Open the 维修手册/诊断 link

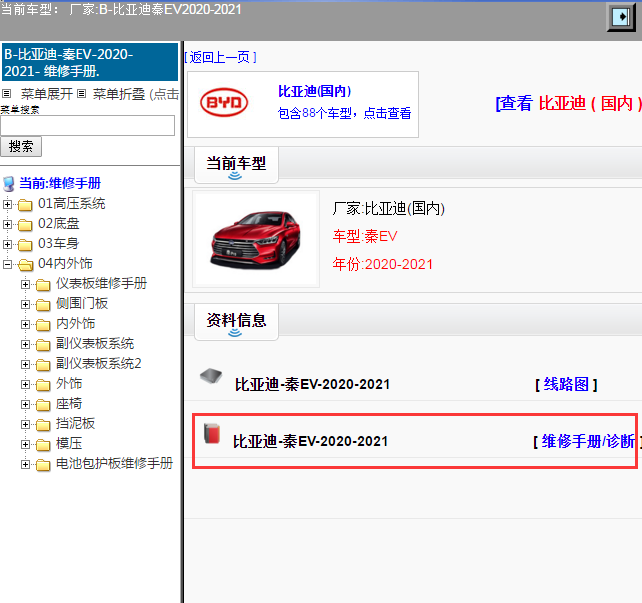[x=588, y=441]
